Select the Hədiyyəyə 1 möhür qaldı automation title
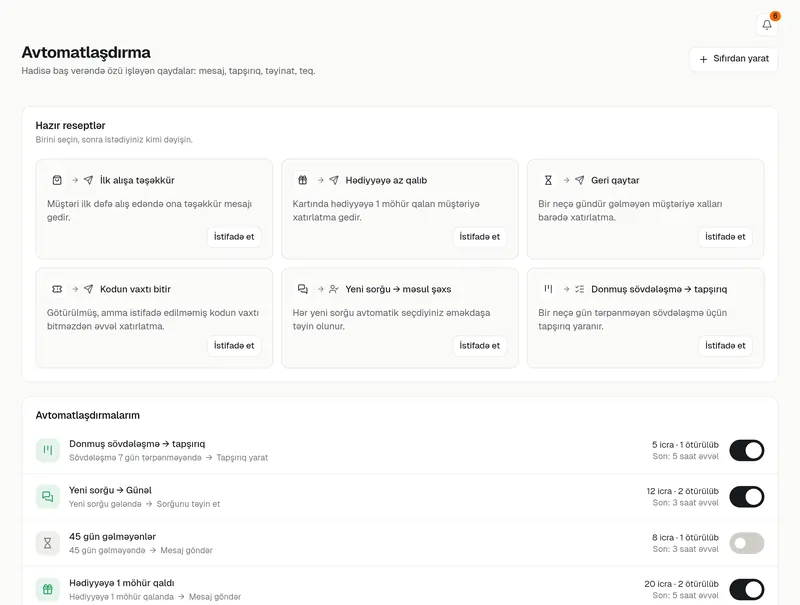 click(x=121, y=583)
